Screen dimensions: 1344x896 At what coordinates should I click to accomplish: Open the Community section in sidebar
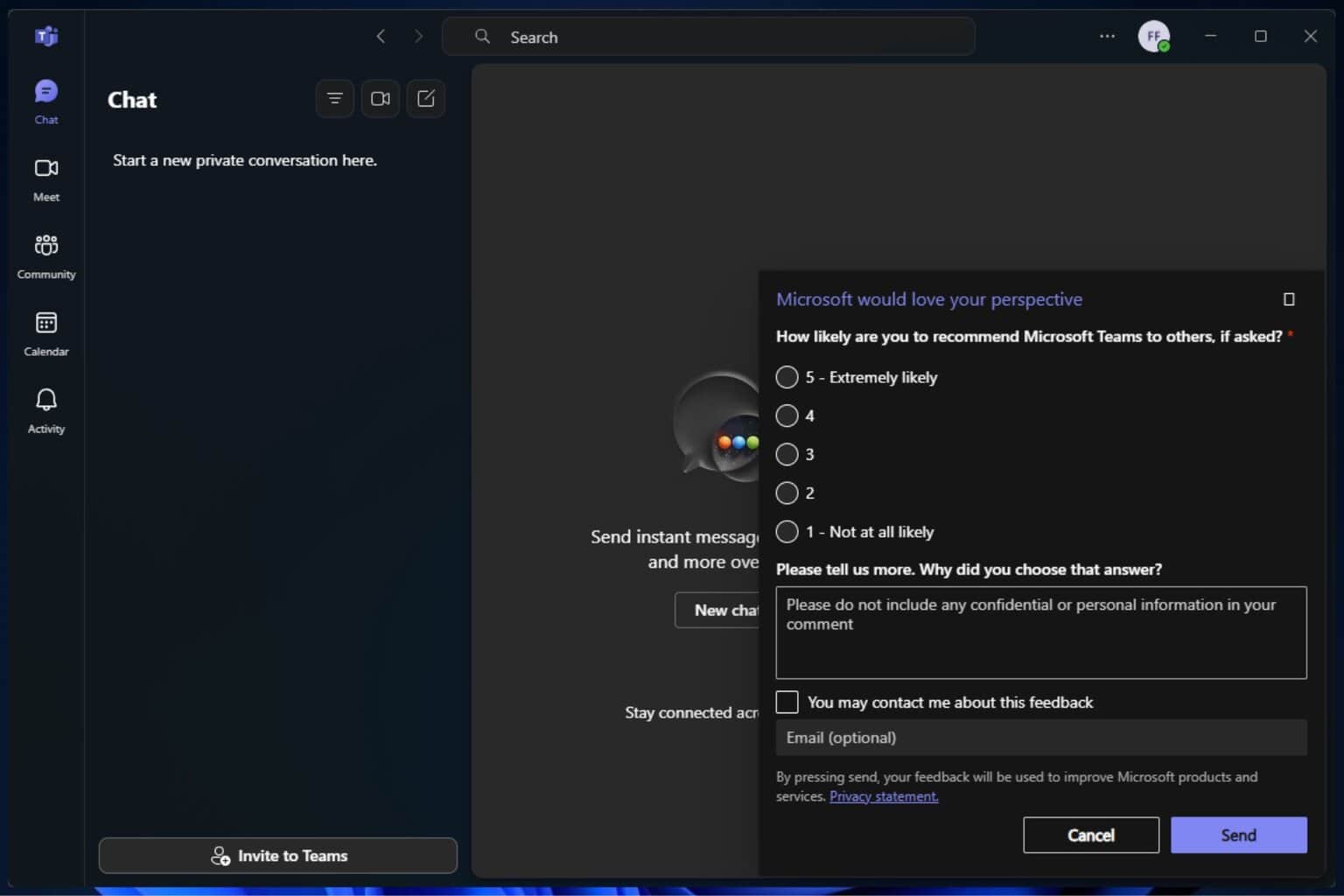pyautogui.click(x=46, y=256)
